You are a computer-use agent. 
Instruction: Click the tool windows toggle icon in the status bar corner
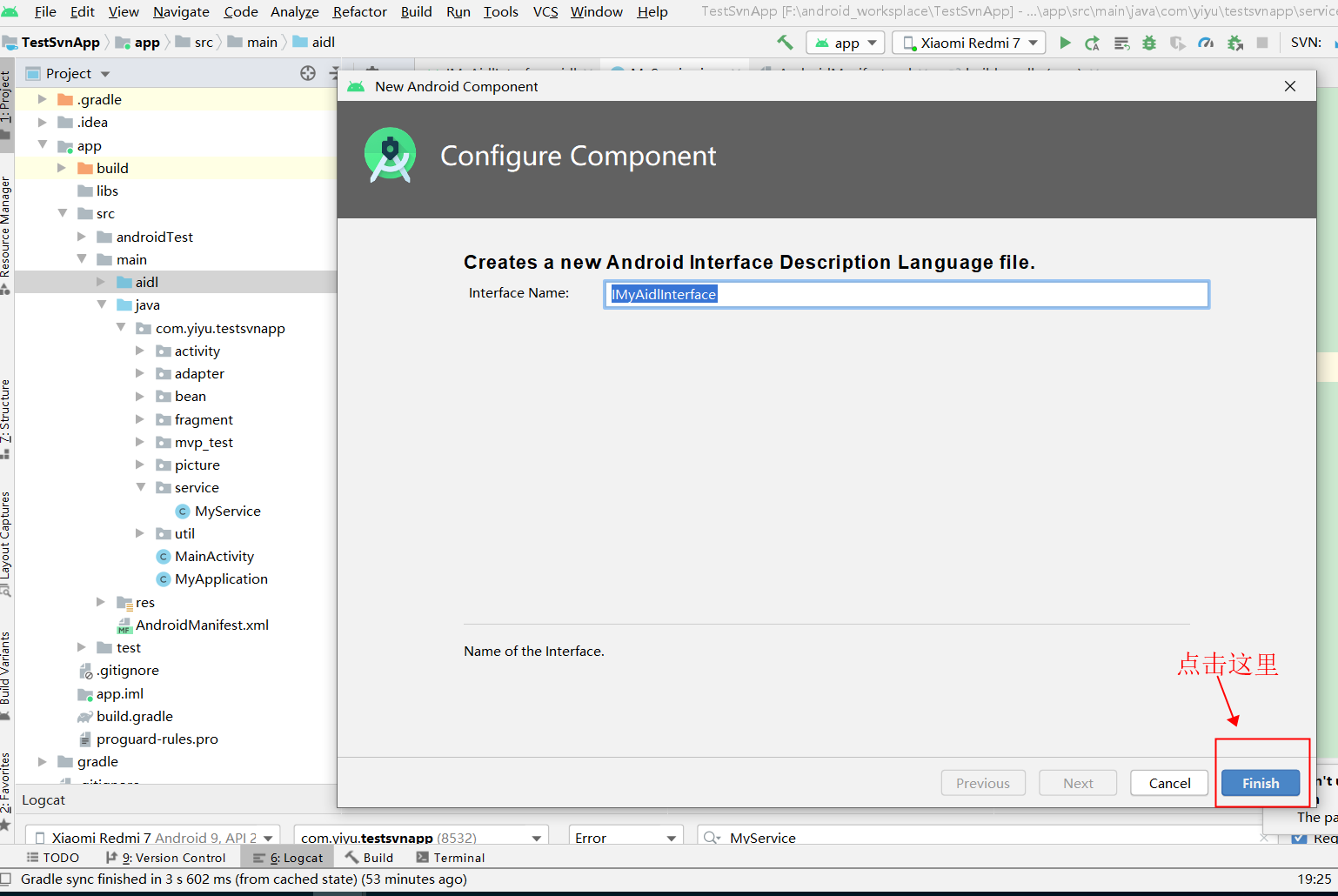[x=6, y=879]
